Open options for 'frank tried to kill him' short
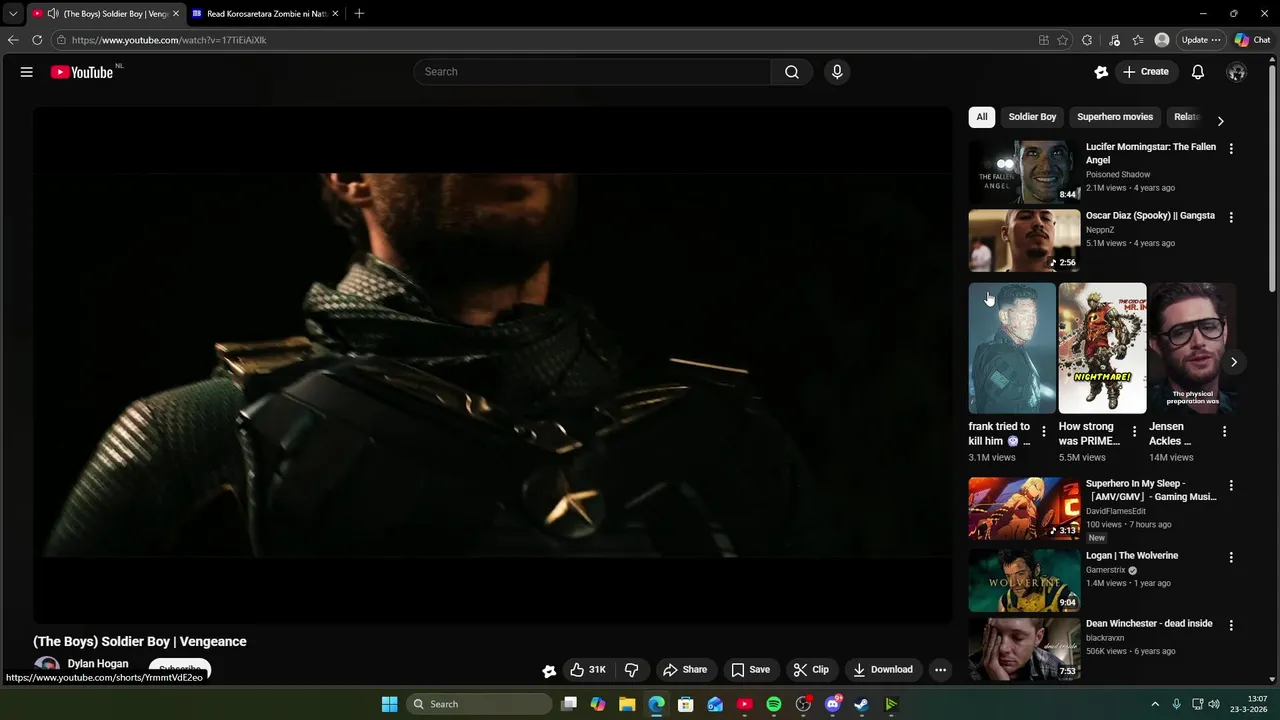 tap(1044, 431)
